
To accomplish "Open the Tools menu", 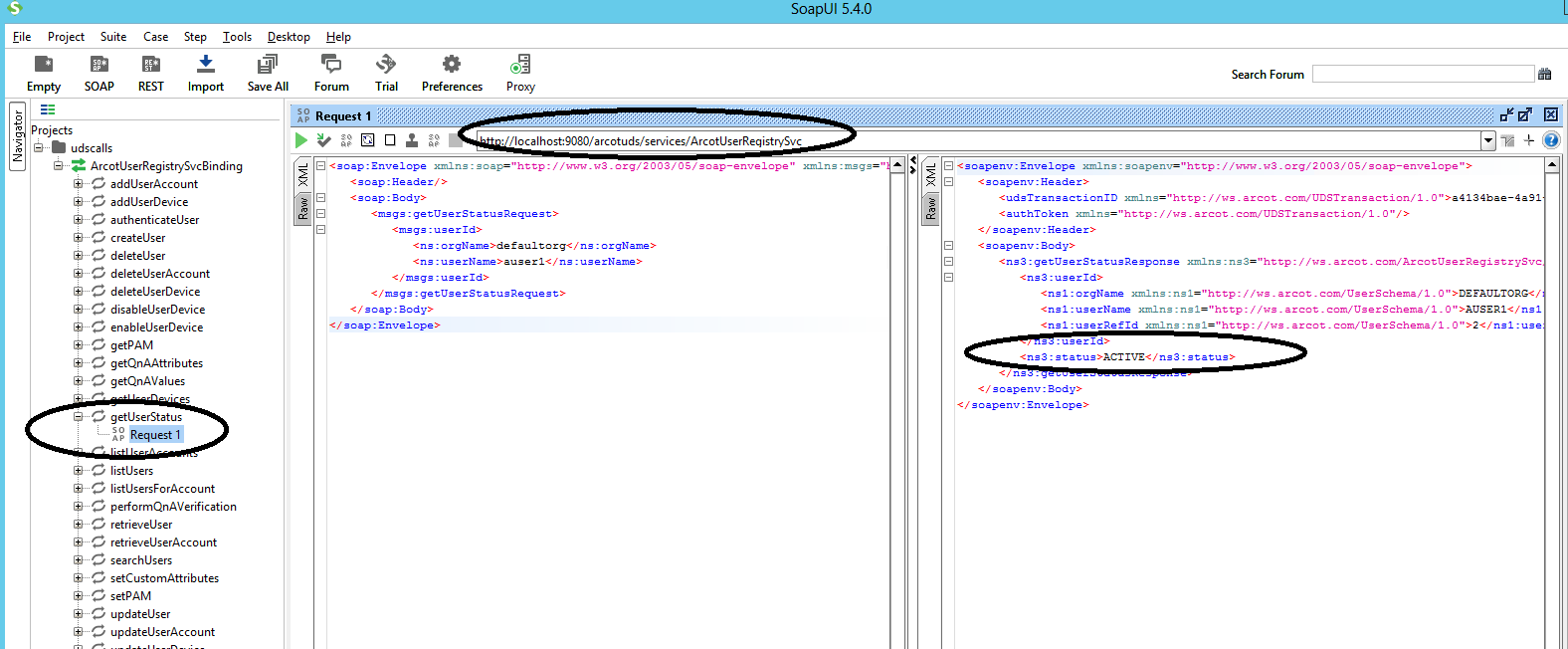I will pyautogui.click(x=237, y=37).
